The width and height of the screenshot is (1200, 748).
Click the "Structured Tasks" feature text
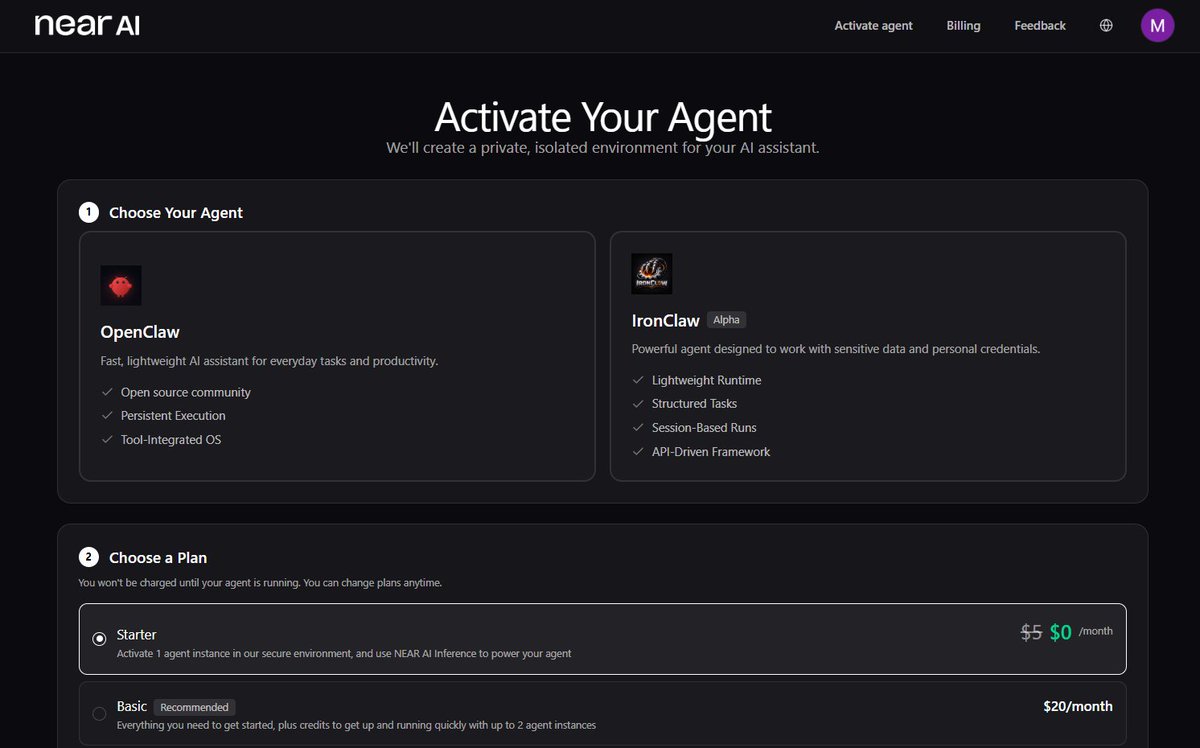[x=694, y=404]
